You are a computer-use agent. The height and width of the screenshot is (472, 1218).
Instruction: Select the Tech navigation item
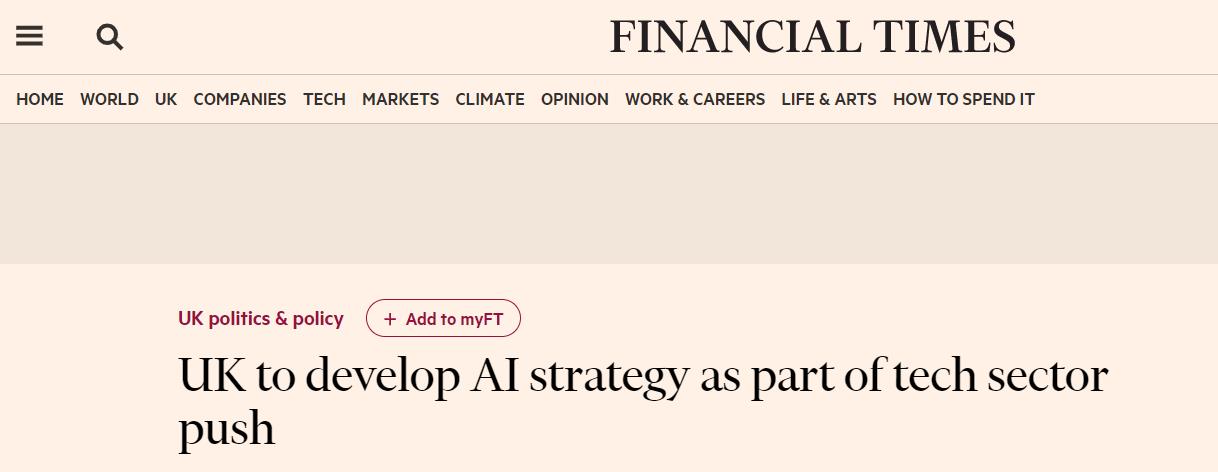coord(324,99)
